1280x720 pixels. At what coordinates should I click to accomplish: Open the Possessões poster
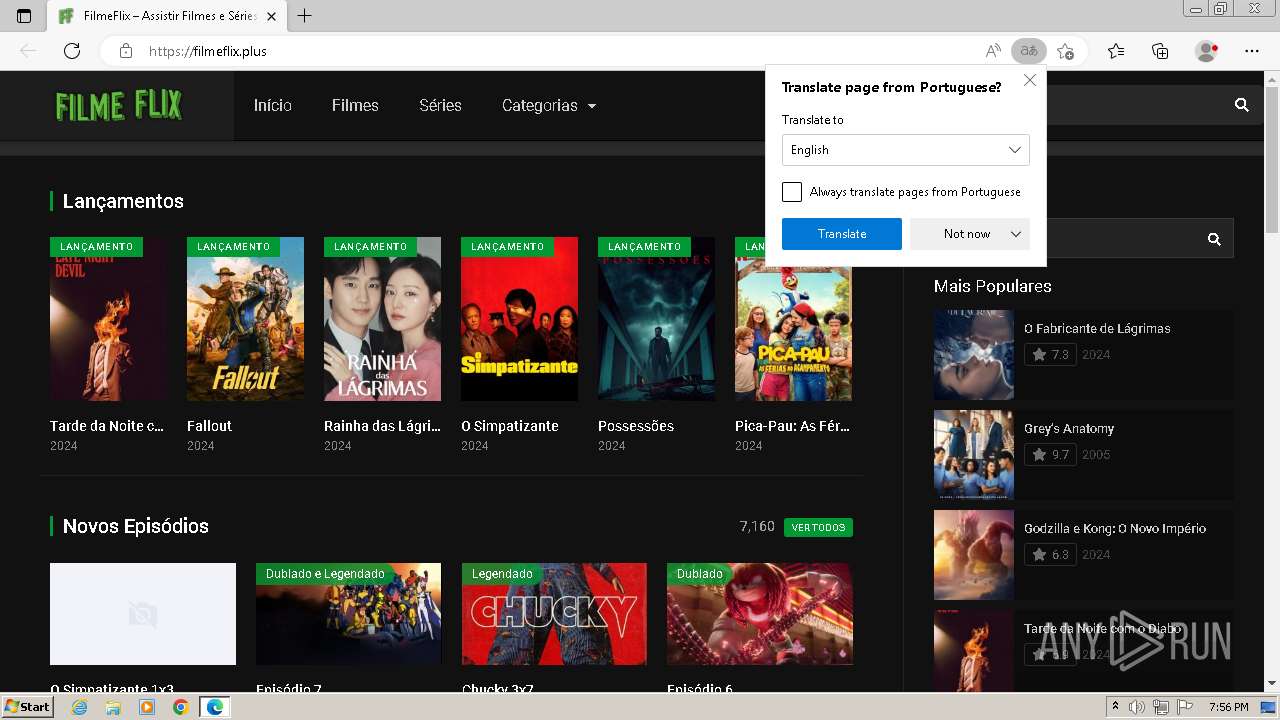coord(656,319)
